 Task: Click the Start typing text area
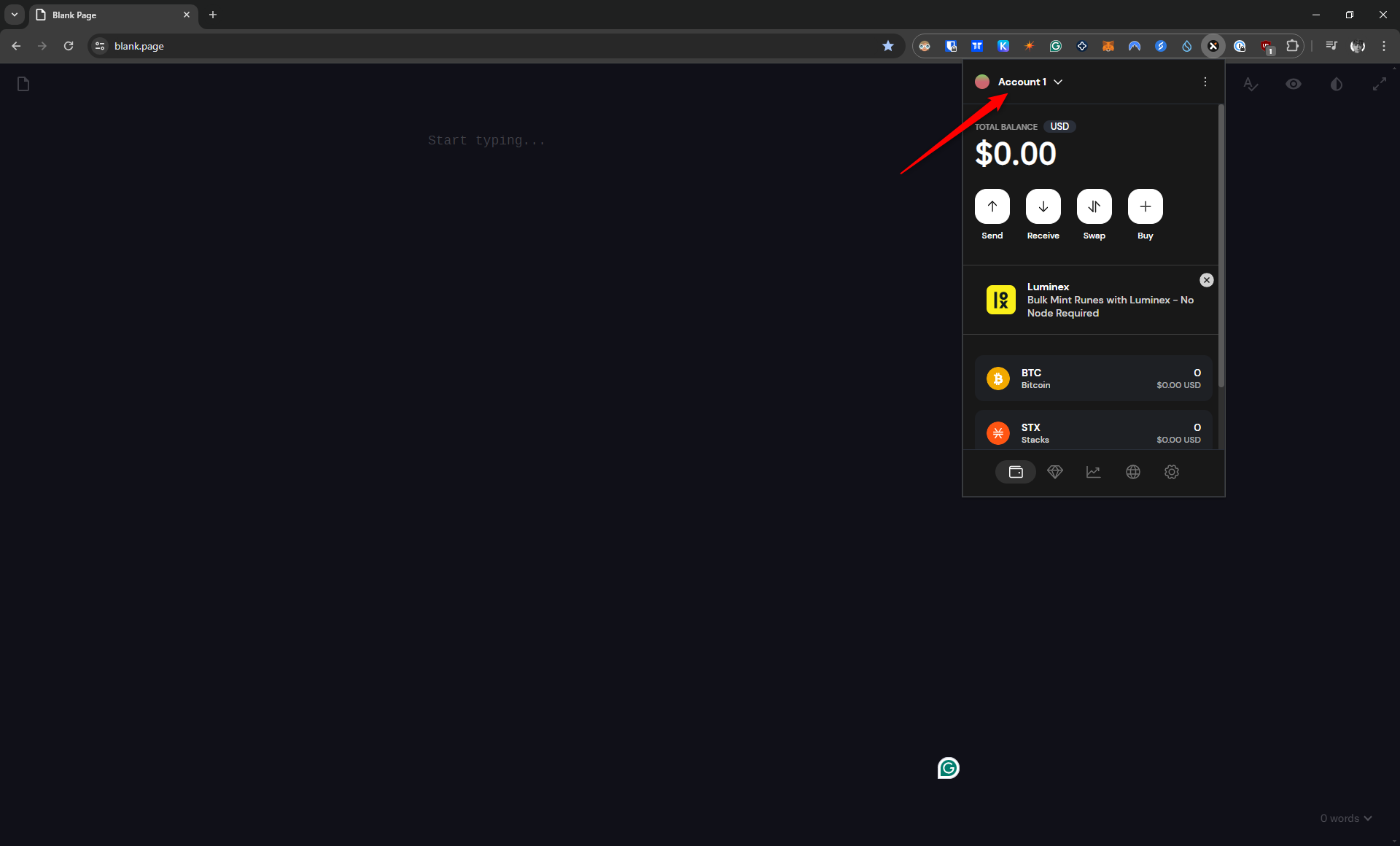pyautogui.click(x=486, y=140)
